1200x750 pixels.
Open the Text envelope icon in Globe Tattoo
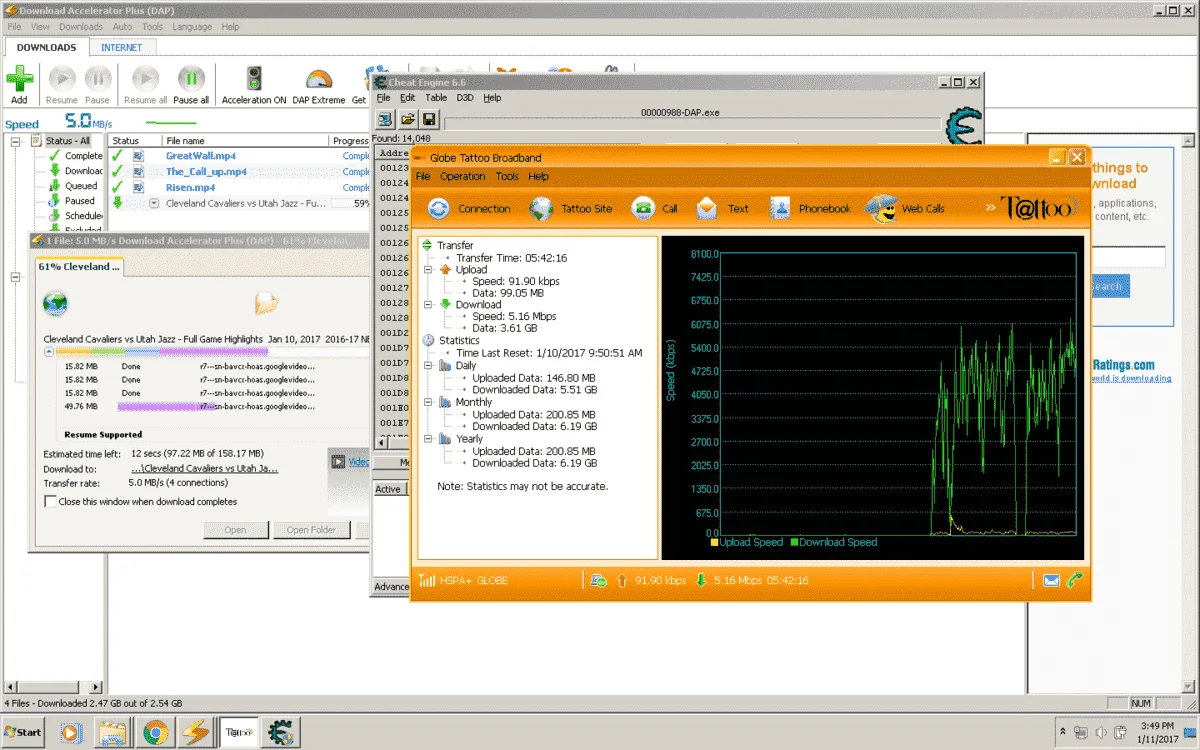[707, 209]
